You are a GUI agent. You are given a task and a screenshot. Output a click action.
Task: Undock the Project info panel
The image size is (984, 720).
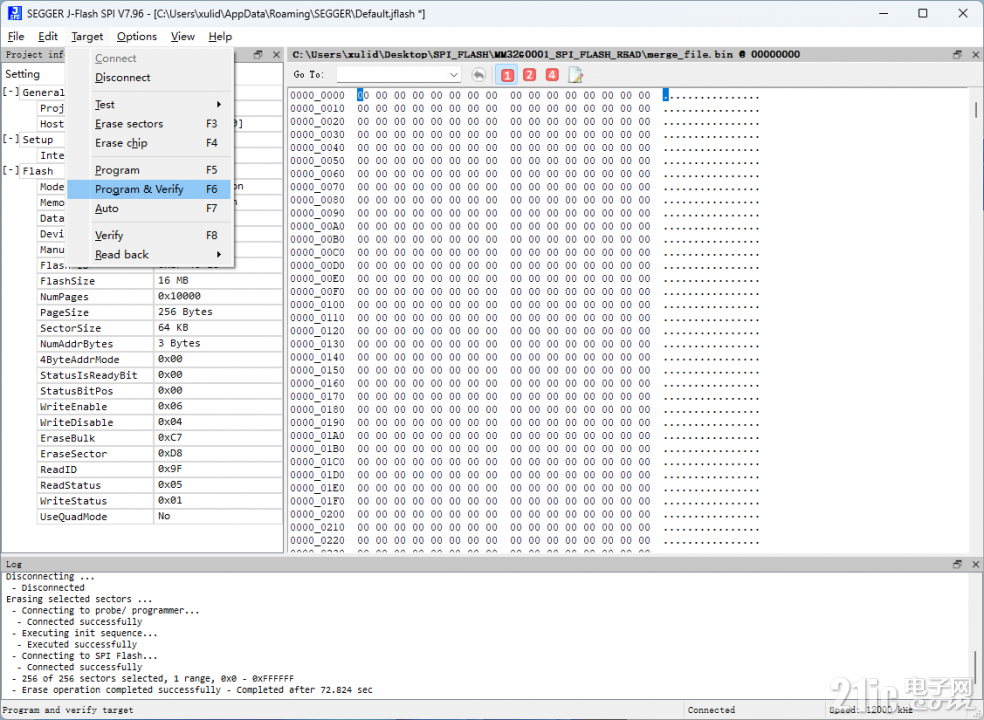(258, 55)
